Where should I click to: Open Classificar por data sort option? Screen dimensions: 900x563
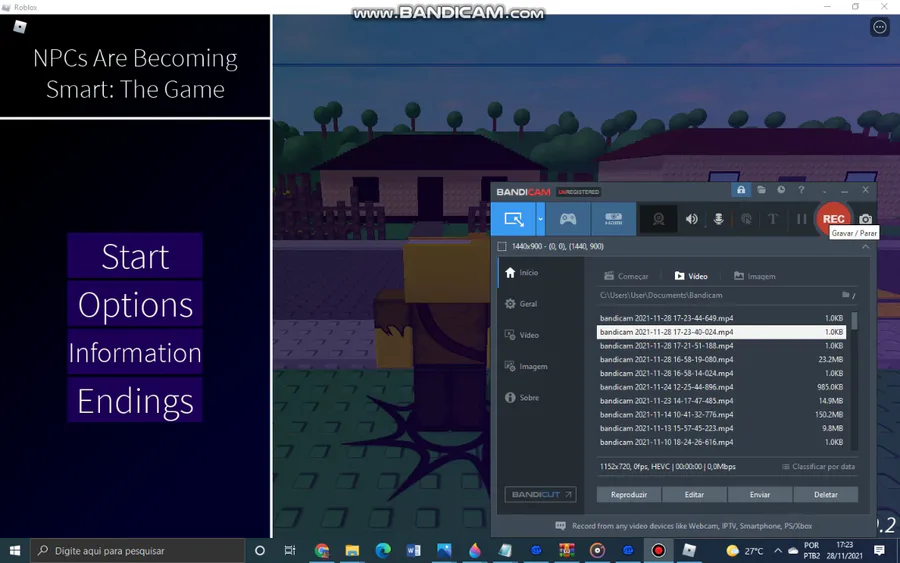click(818, 467)
